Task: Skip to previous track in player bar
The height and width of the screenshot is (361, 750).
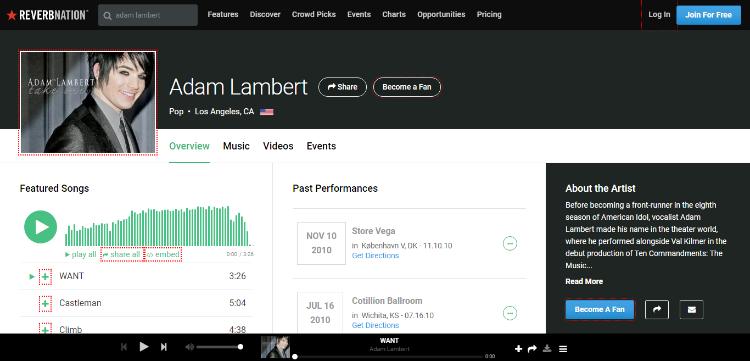Action: pyautogui.click(x=124, y=347)
